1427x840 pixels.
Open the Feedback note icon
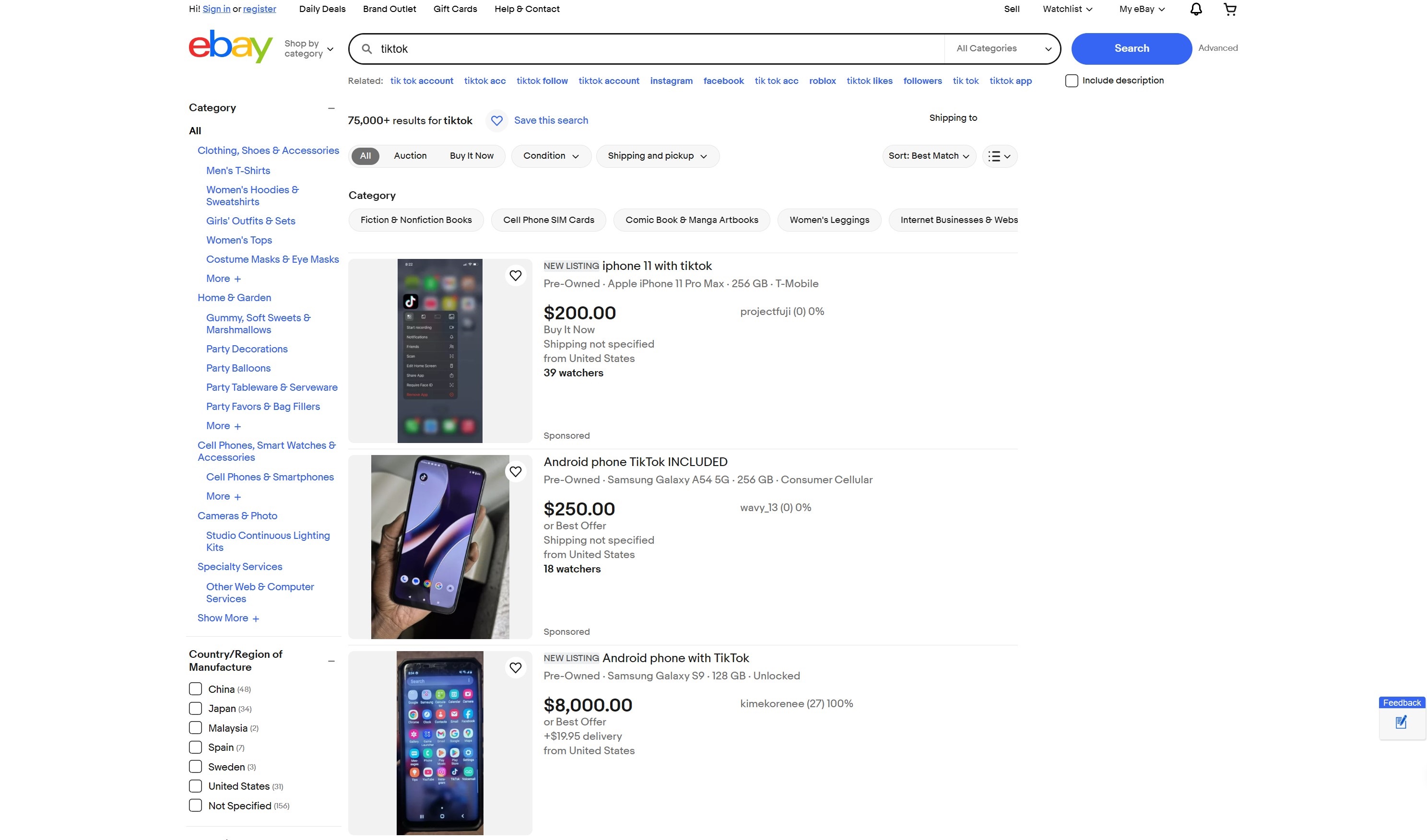click(1401, 722)
